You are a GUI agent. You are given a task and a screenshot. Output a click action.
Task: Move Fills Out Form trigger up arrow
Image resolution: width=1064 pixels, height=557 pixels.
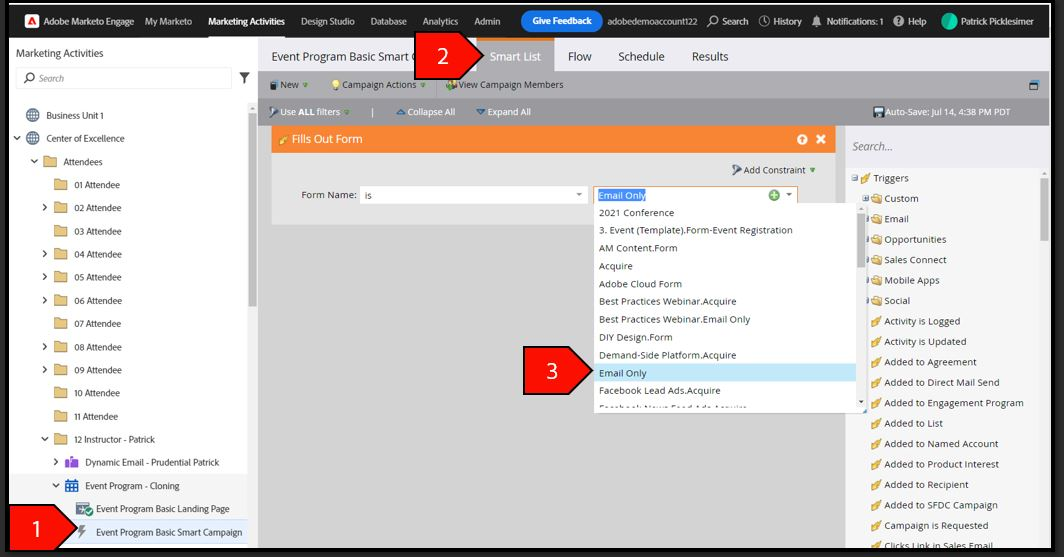(802, 139)
